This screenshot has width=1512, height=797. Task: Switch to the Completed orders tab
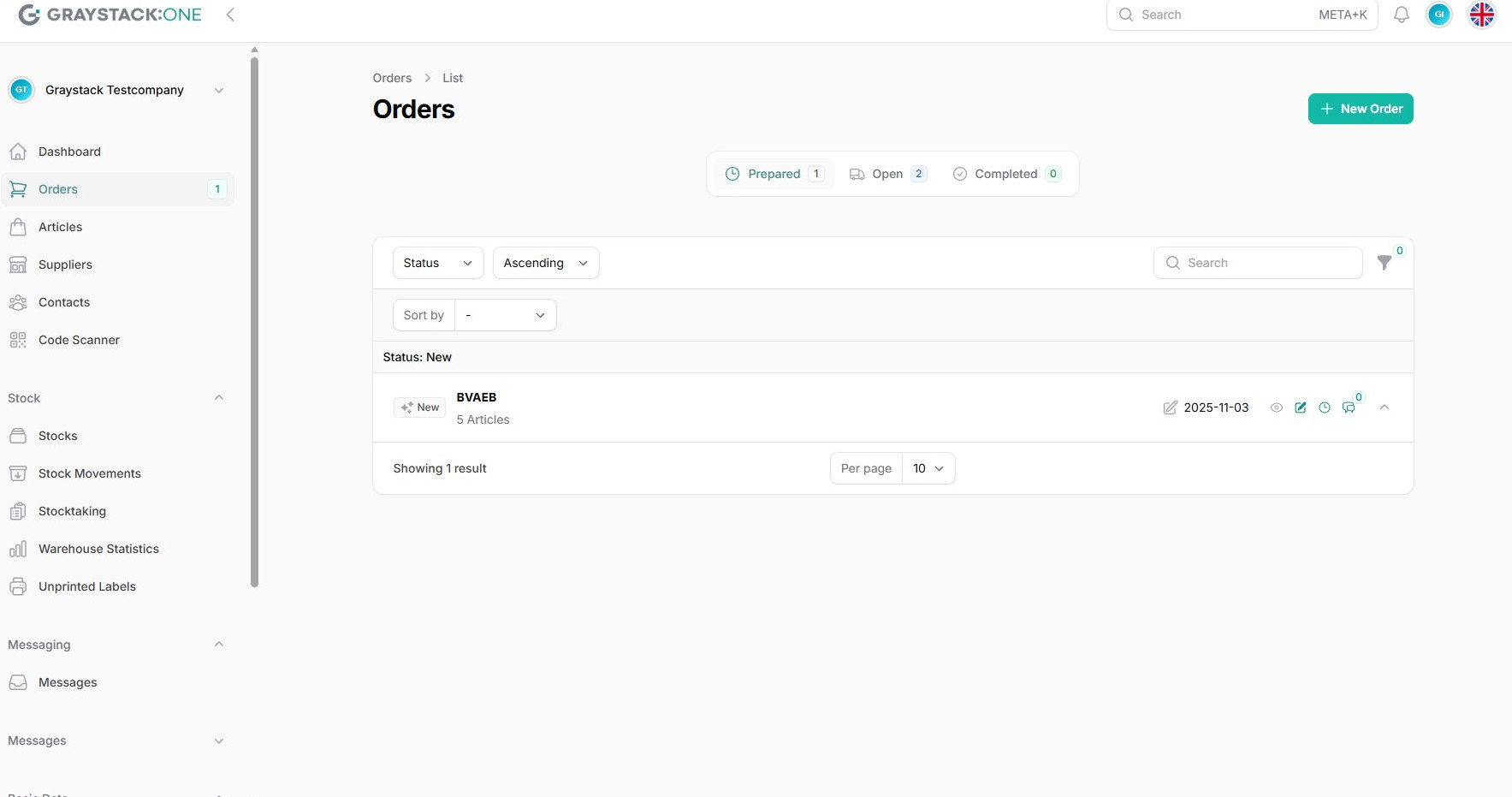click(x=1005, y=174)
